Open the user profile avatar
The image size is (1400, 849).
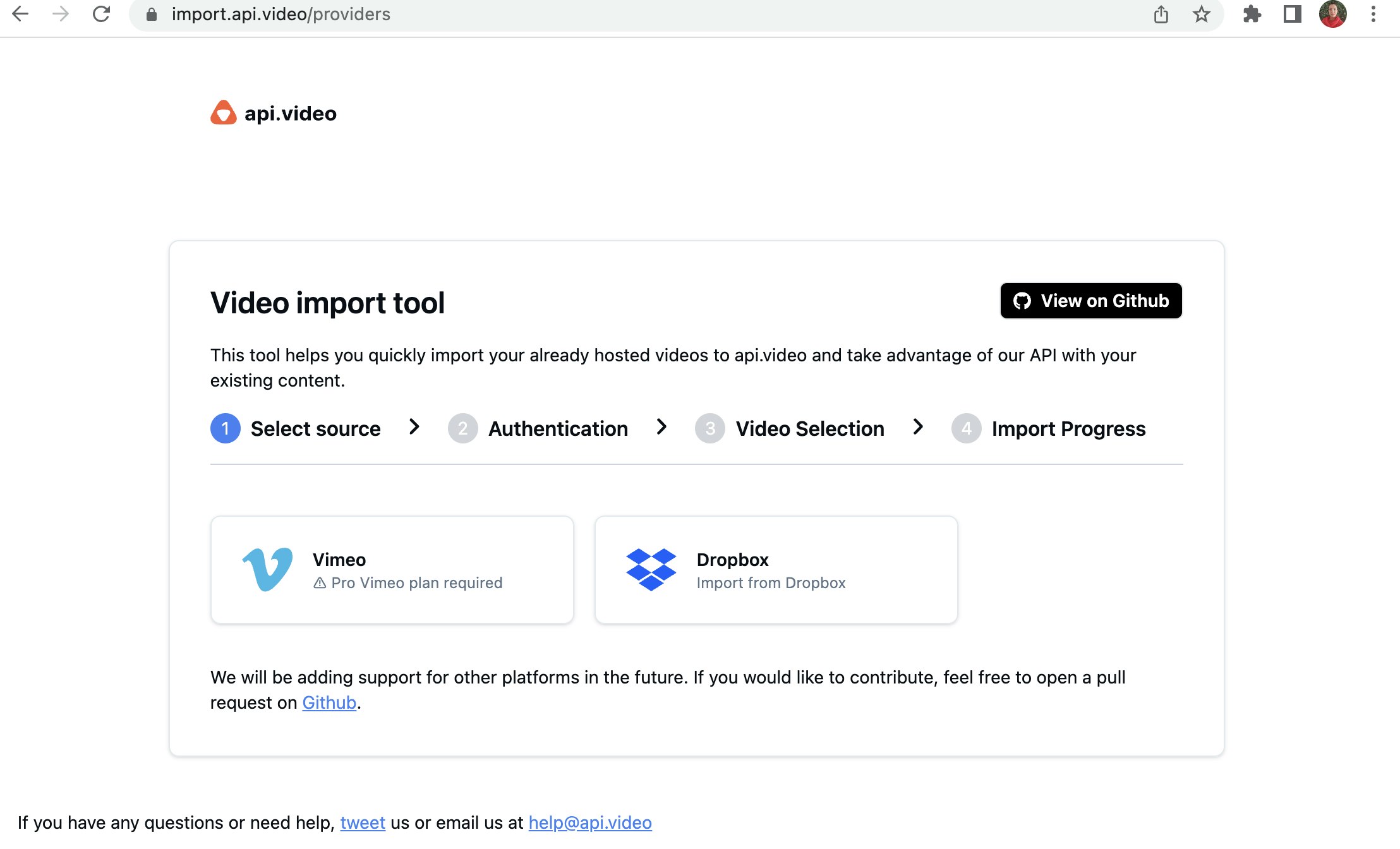(1332, 15)
